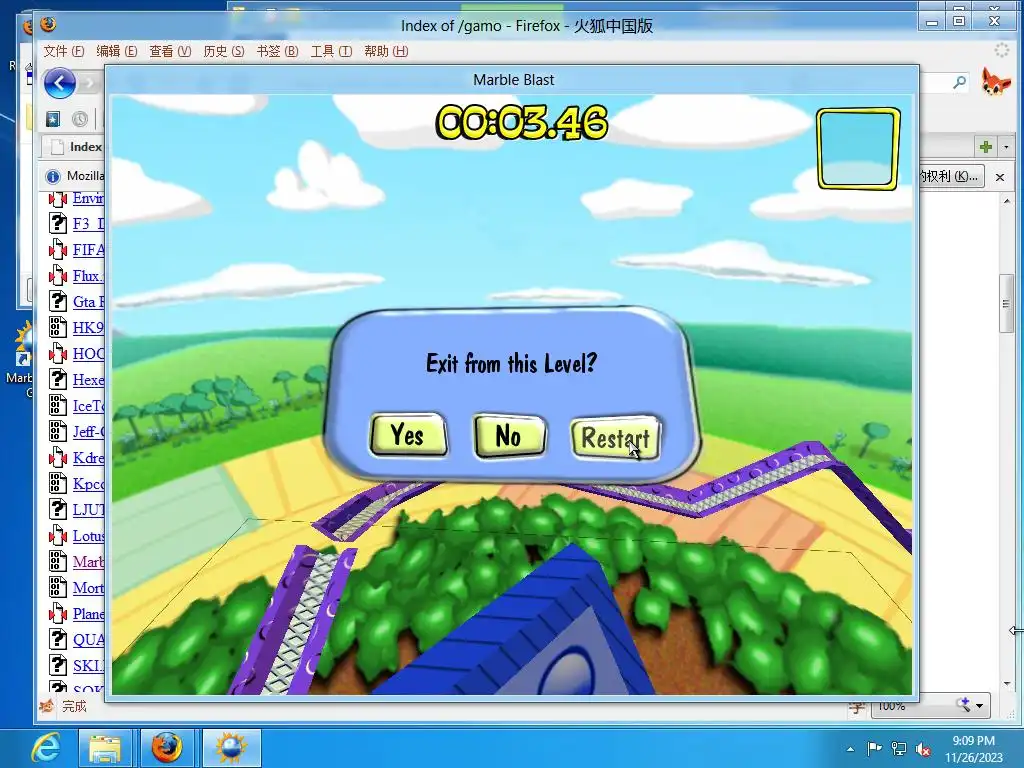Open the Gta file link
The image size is (1024, 768).
(x=88, y=302)
